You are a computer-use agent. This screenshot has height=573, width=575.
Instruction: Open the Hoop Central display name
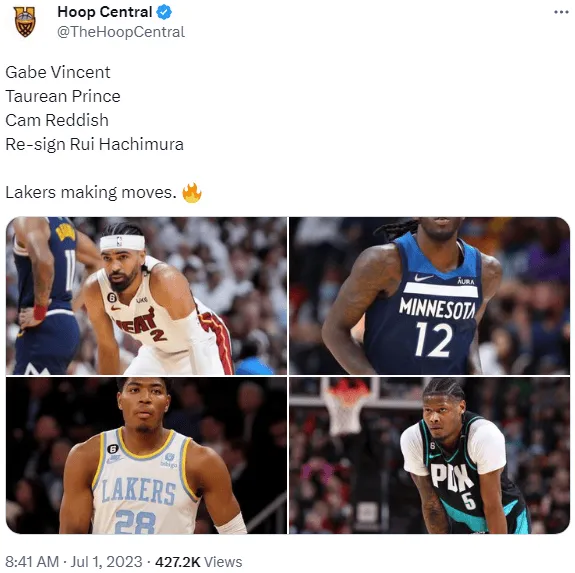coord(105,12)
